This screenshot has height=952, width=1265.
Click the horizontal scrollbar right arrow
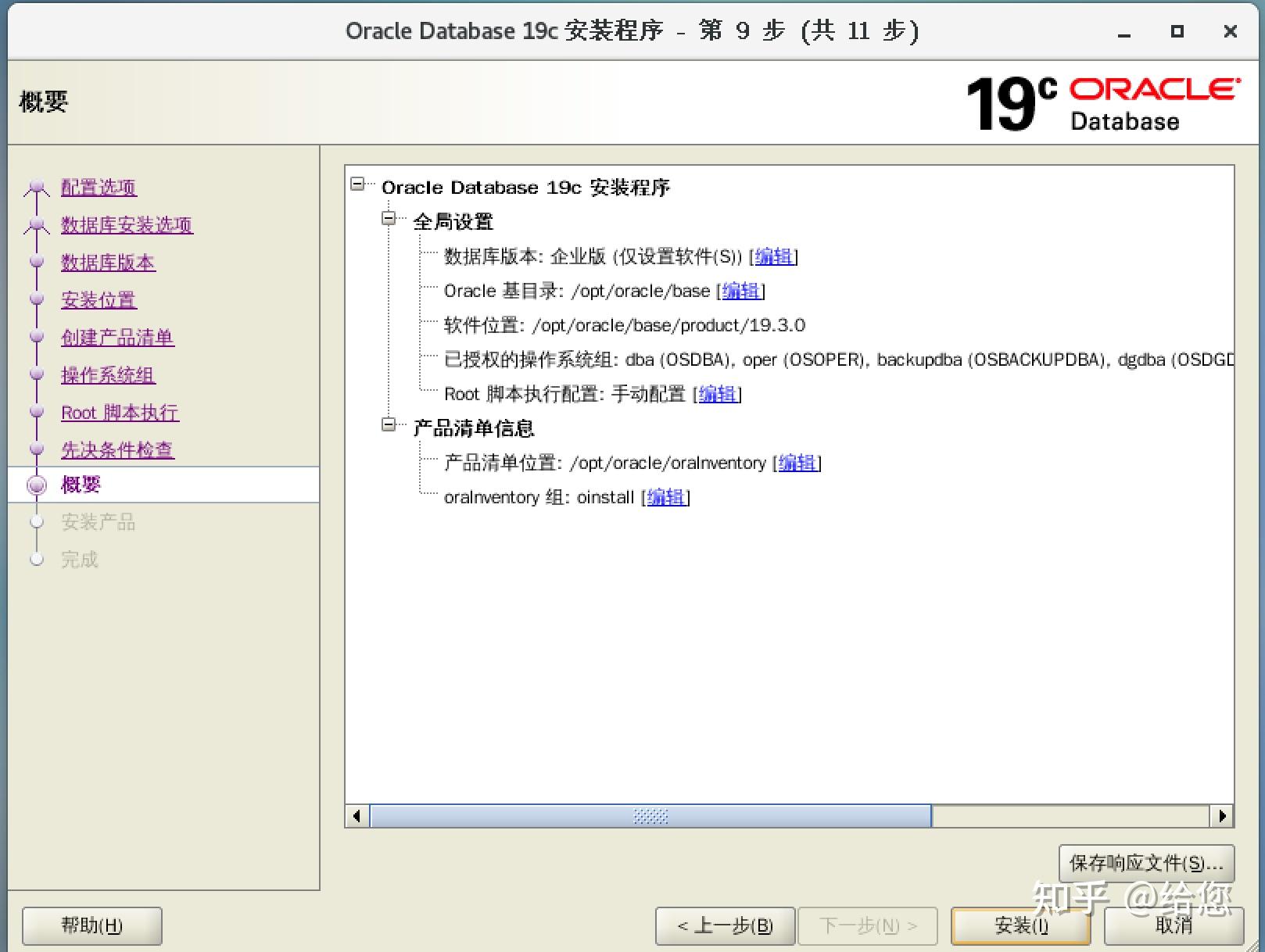point(1222,815)
